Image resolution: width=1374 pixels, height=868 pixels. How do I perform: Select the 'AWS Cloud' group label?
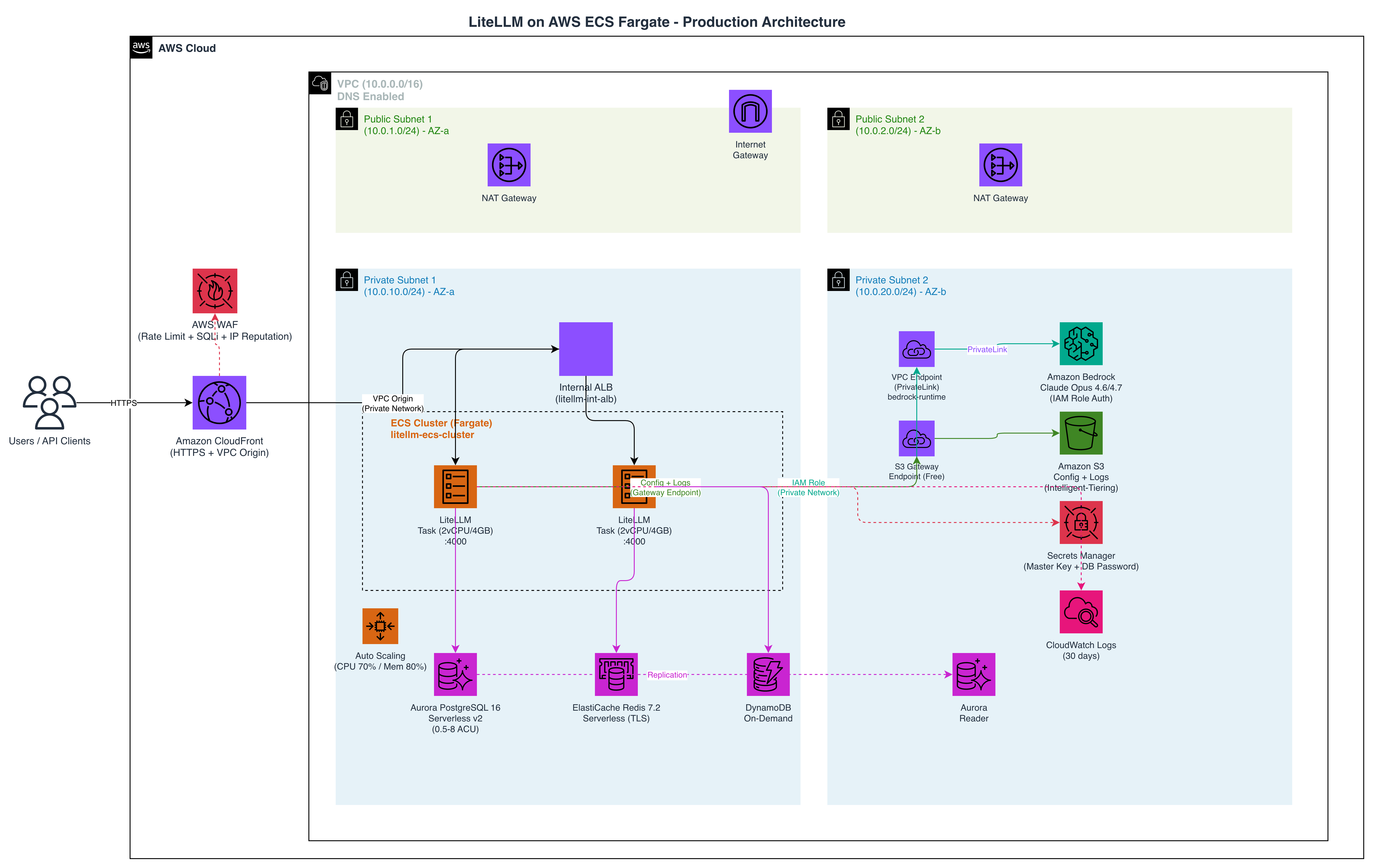(x=187, y=48)
